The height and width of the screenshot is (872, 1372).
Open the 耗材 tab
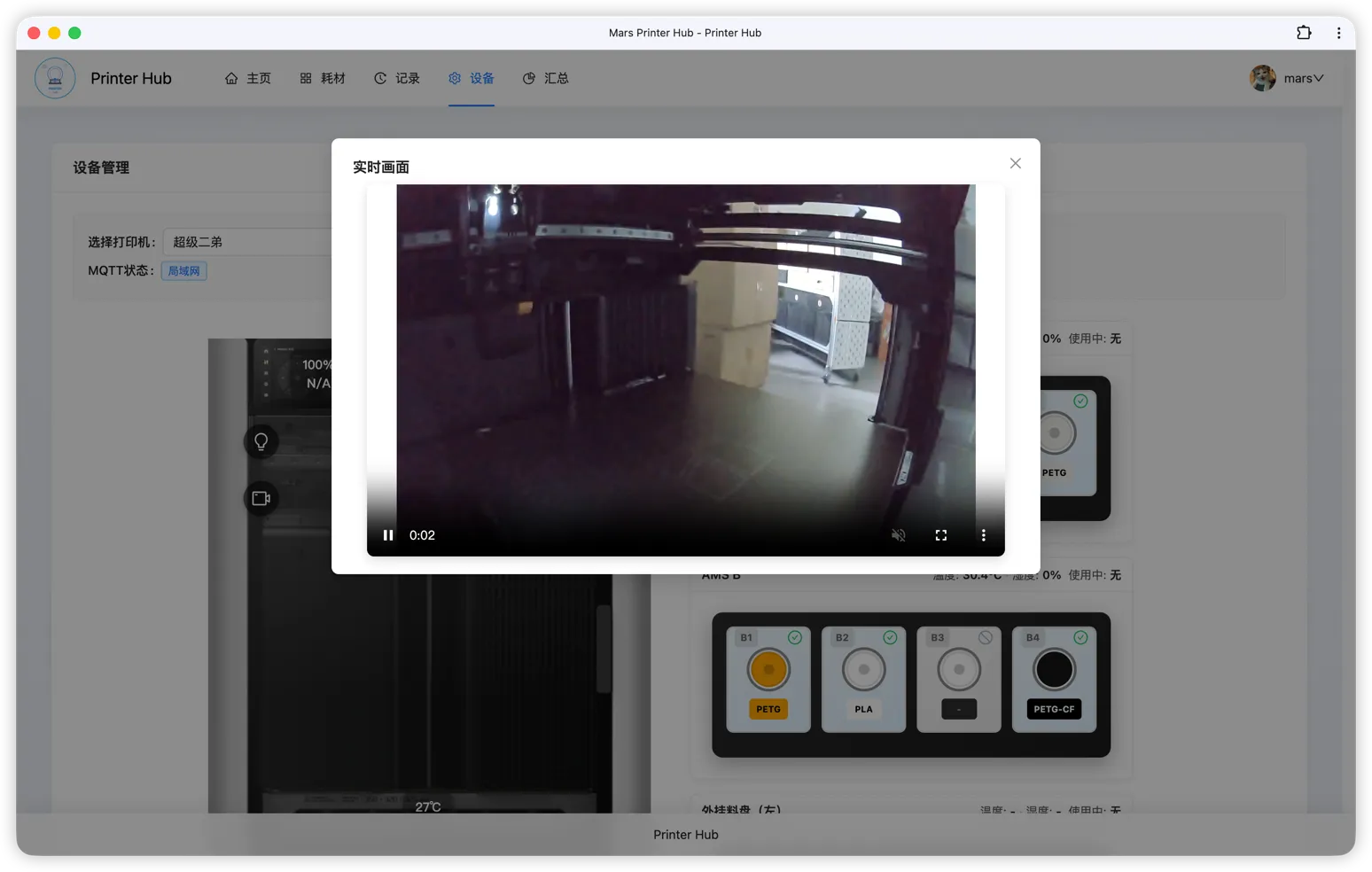point(323,78)
